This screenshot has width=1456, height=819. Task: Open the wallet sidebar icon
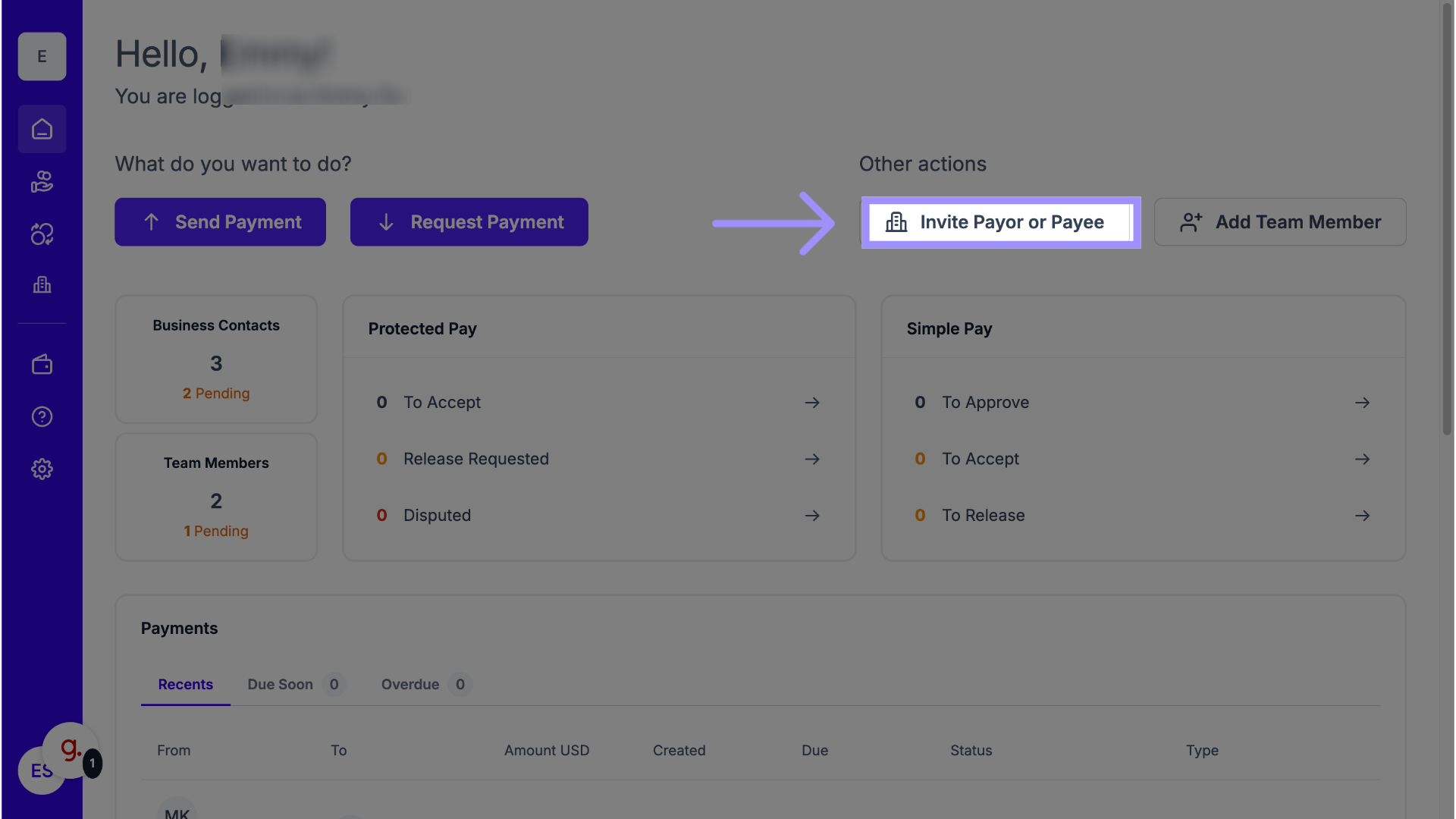click(x=42, y=365)
